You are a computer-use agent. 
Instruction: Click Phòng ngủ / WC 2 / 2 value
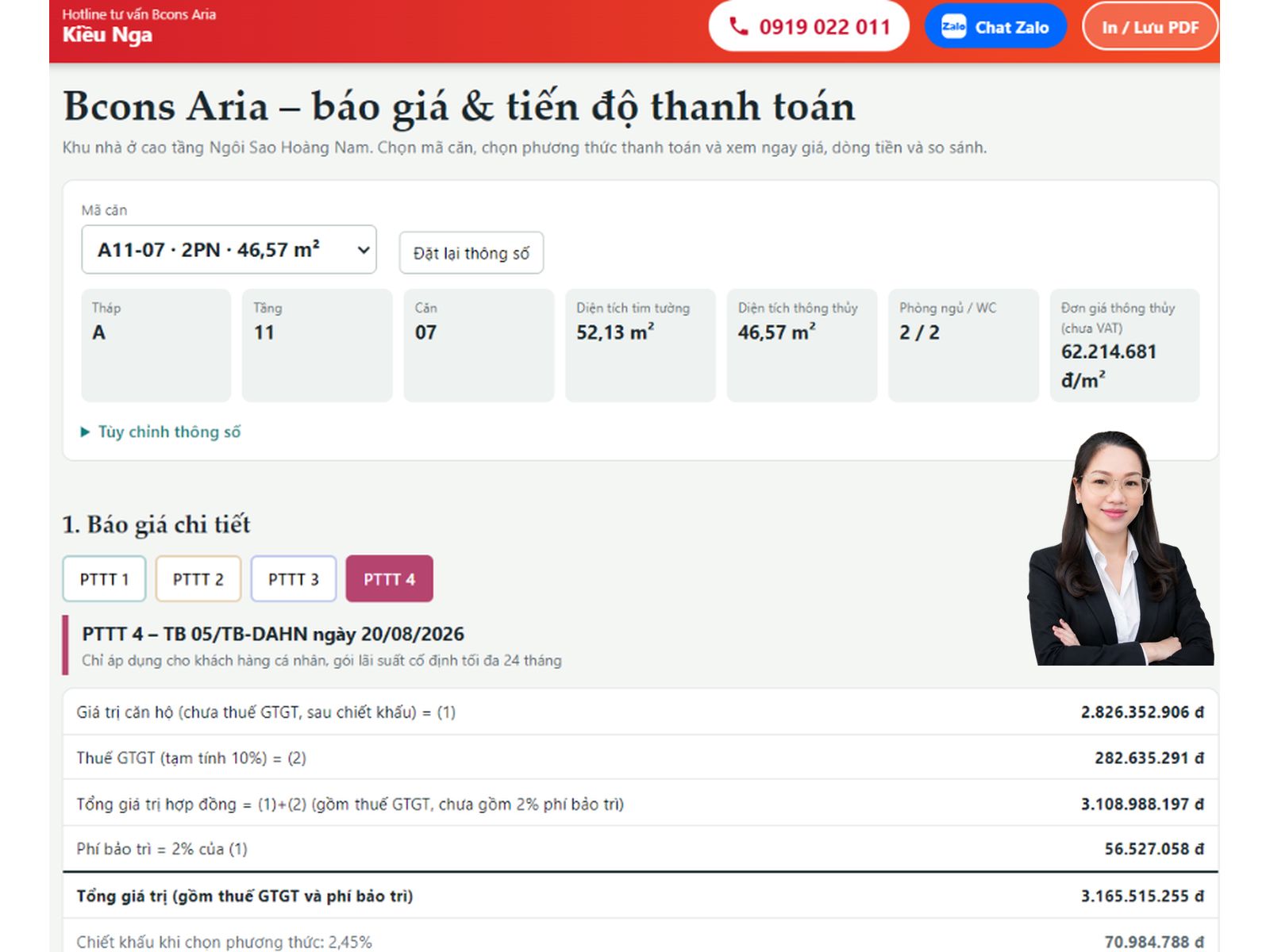(x=919, y=332)
